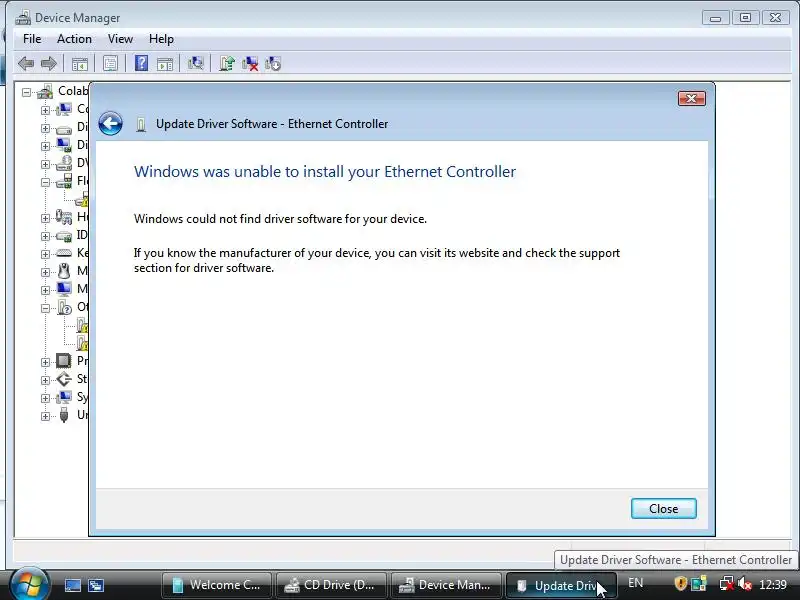
Task: Collapse the Fl... floppy controllers node
Action: 45,182
